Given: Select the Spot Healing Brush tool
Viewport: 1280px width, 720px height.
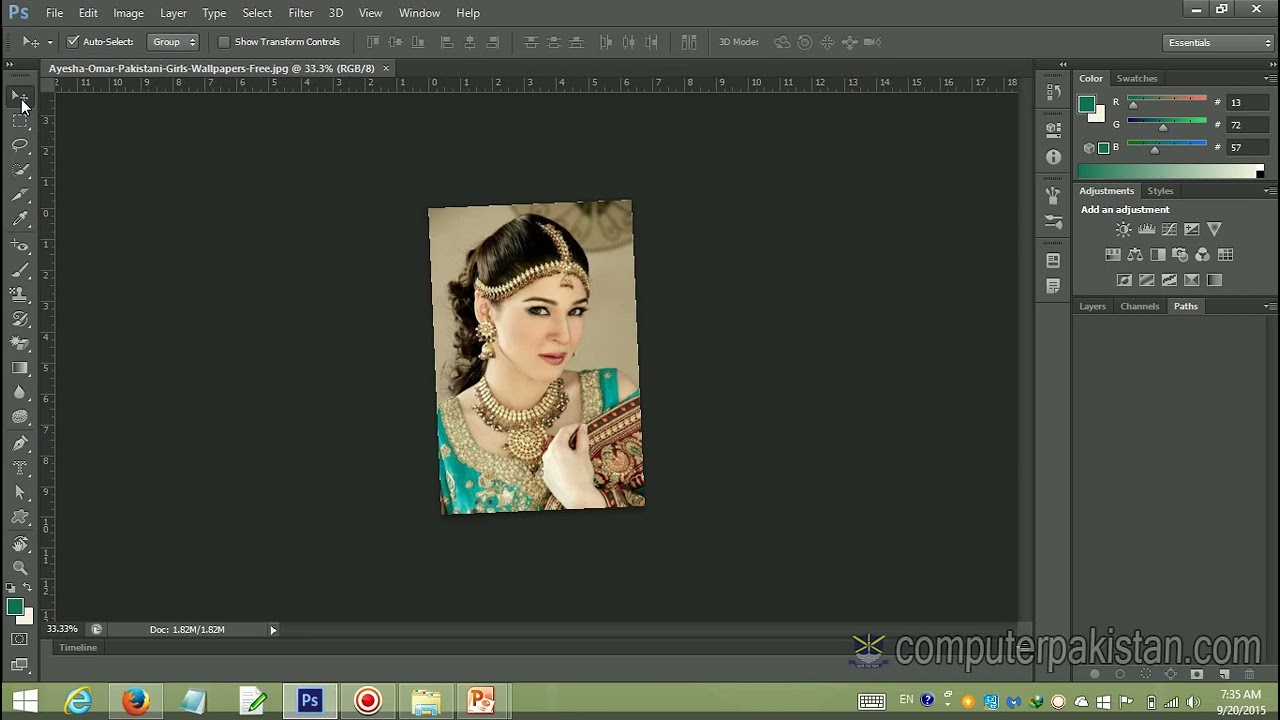Looking at the screenshot, I should click(x=20, y=245).
